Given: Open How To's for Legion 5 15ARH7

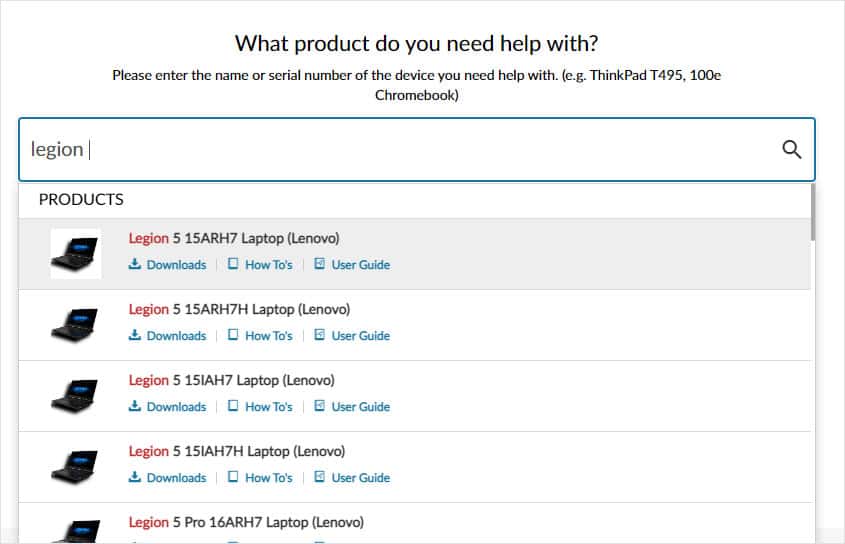Looking at the screenshot, I should point(260,265).
